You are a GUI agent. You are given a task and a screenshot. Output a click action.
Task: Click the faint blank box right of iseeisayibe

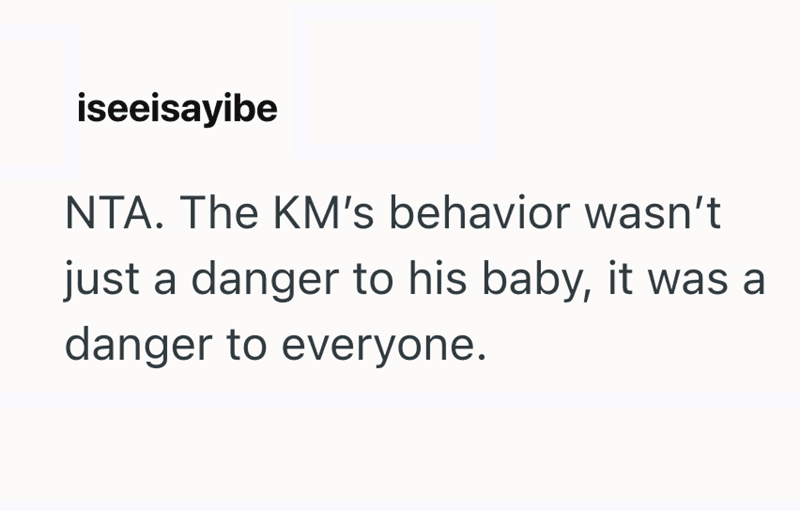coord(393,82)
